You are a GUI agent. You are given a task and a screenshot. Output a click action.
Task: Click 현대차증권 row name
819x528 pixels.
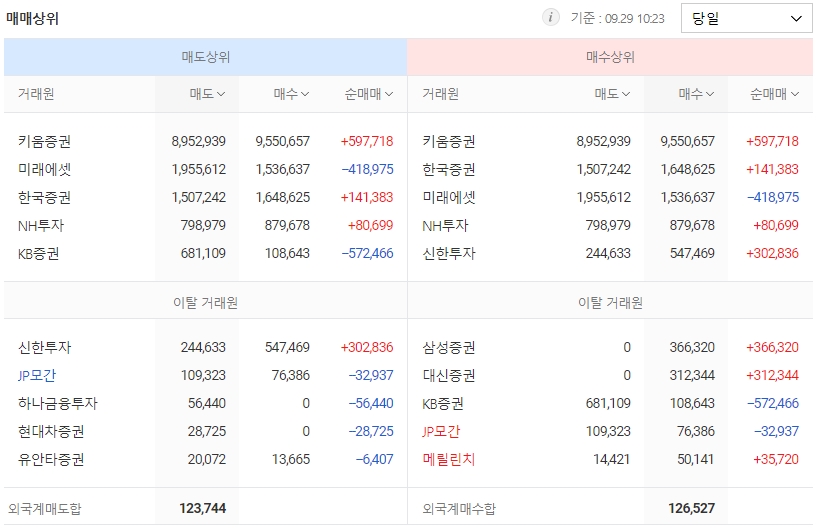coord(51,431)
